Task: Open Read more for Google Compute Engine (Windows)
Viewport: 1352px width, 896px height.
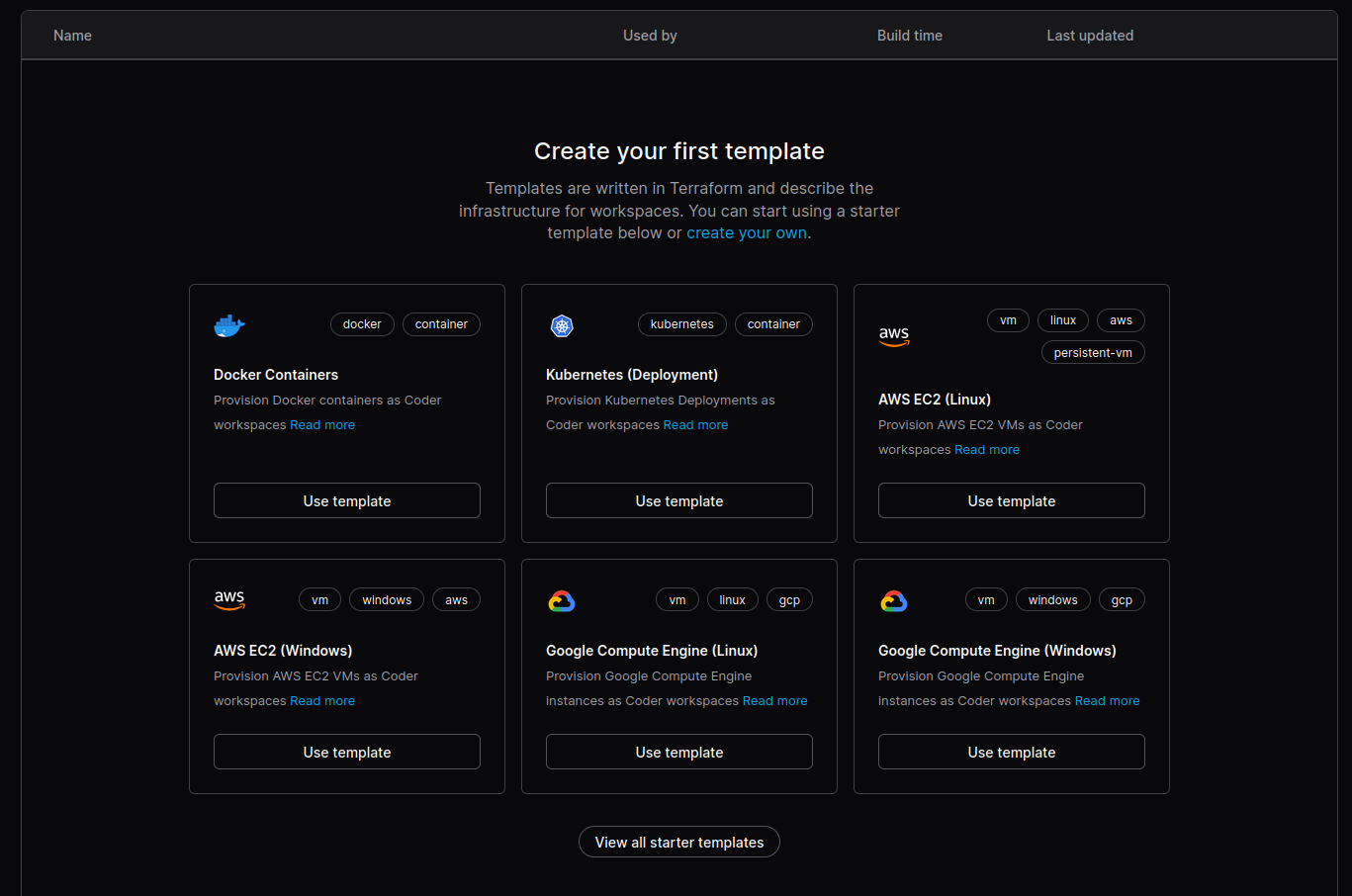Action: (x=1107, y=700)
